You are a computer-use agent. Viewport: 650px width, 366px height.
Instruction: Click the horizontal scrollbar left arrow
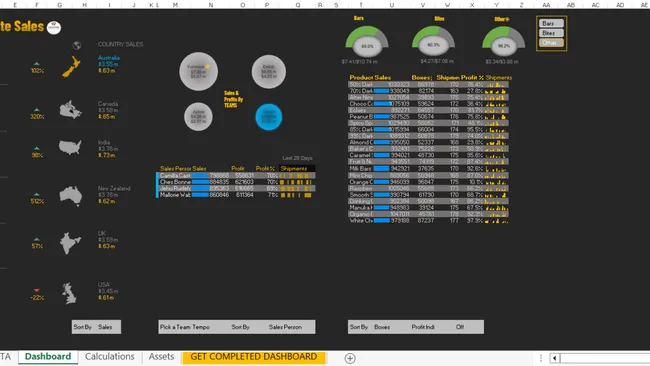coord(555,358)
